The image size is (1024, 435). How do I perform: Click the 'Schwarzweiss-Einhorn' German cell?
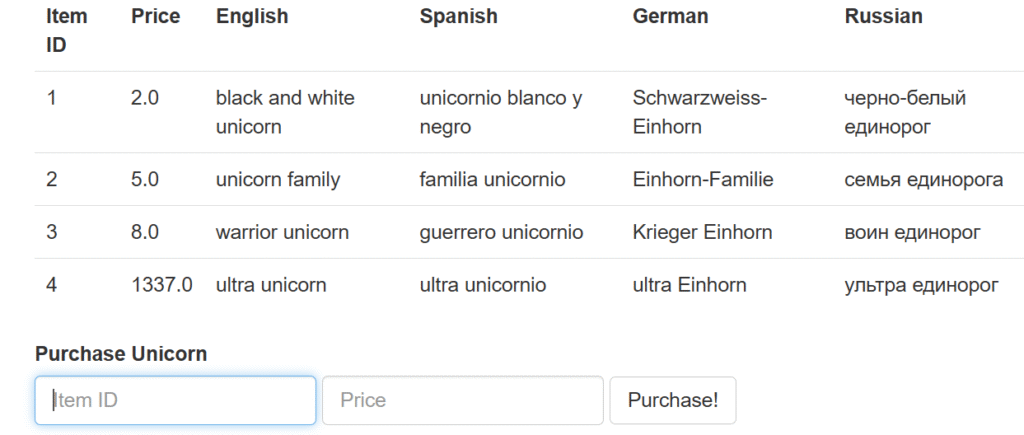pyautogui.click(x=700, y=112)
